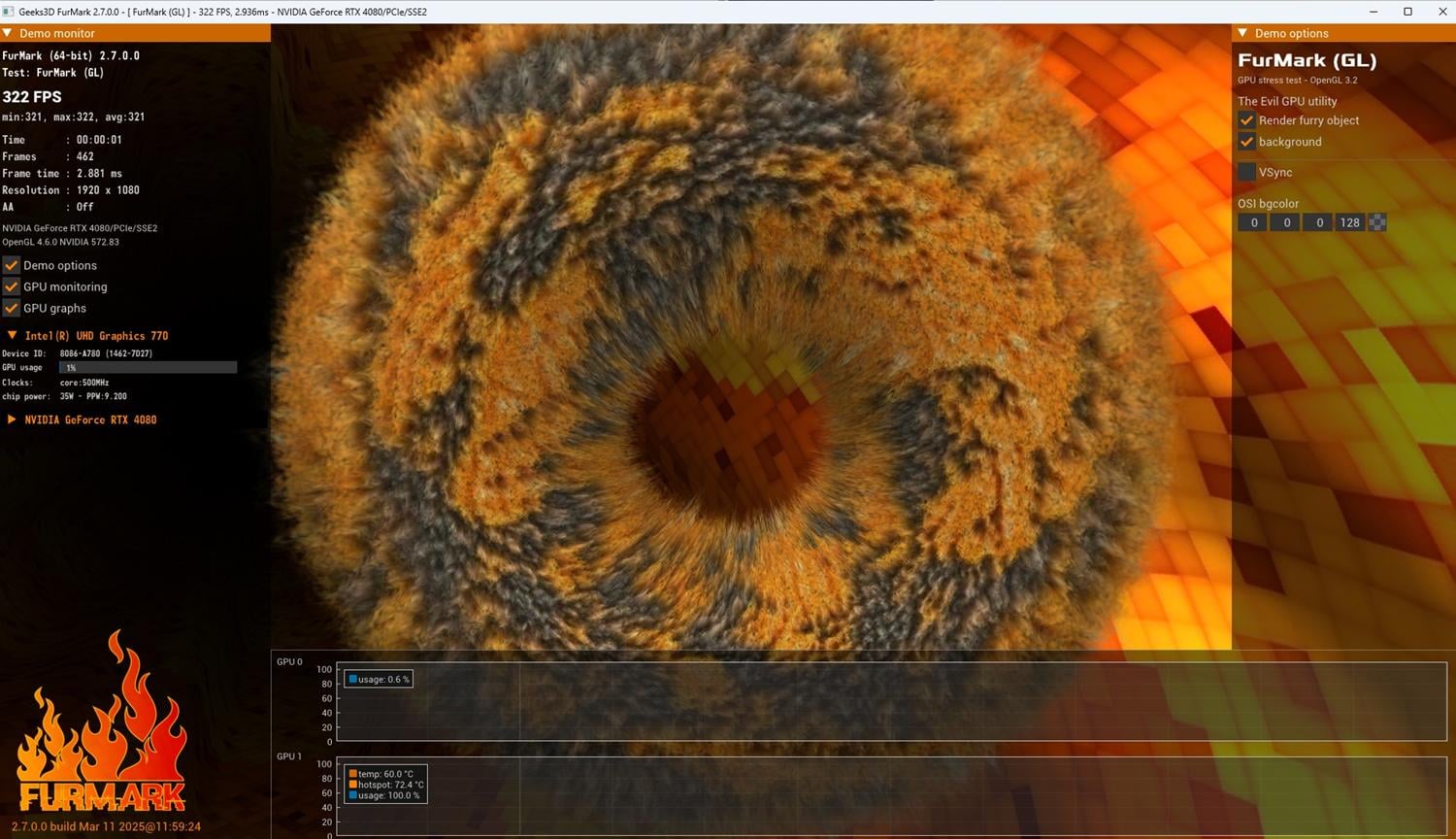
Task: Uncheck Render furry object
Action: (x=1247, y=120)
